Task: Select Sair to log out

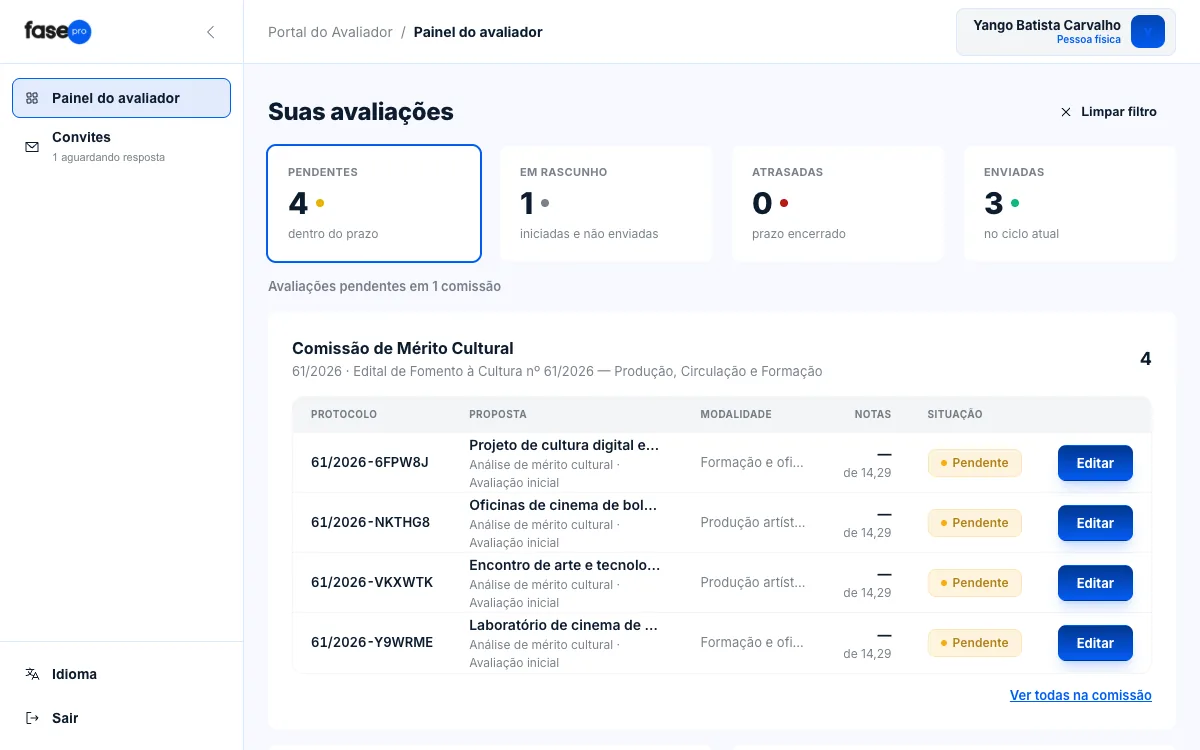Action: (121, 718)
